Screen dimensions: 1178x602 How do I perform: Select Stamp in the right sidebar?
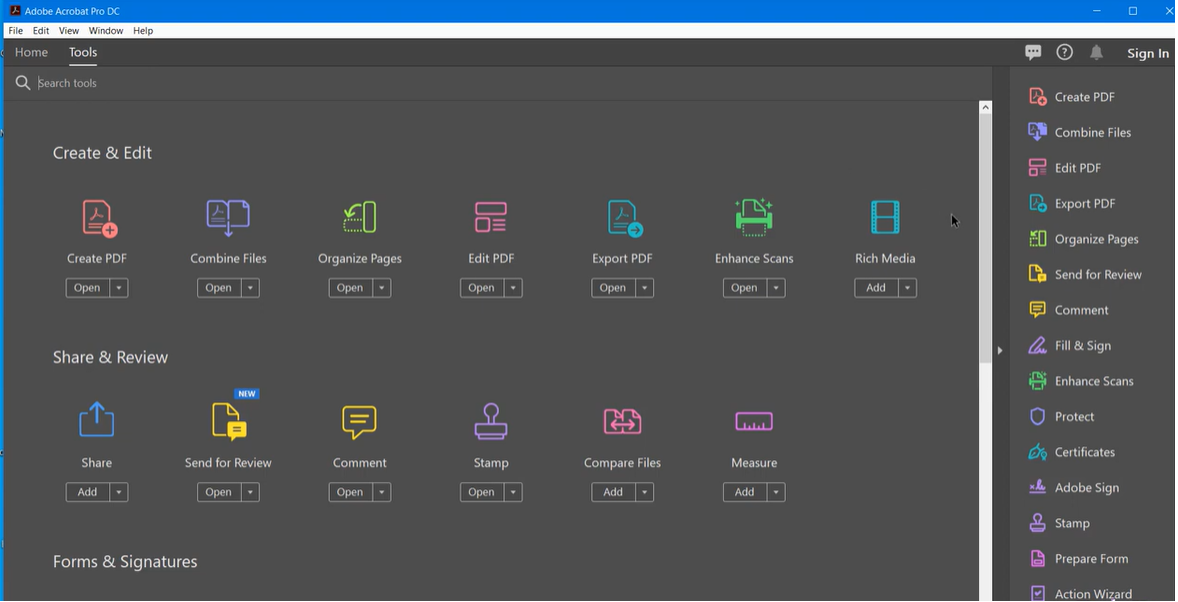pyautogui.click(x=1059, y=523)
